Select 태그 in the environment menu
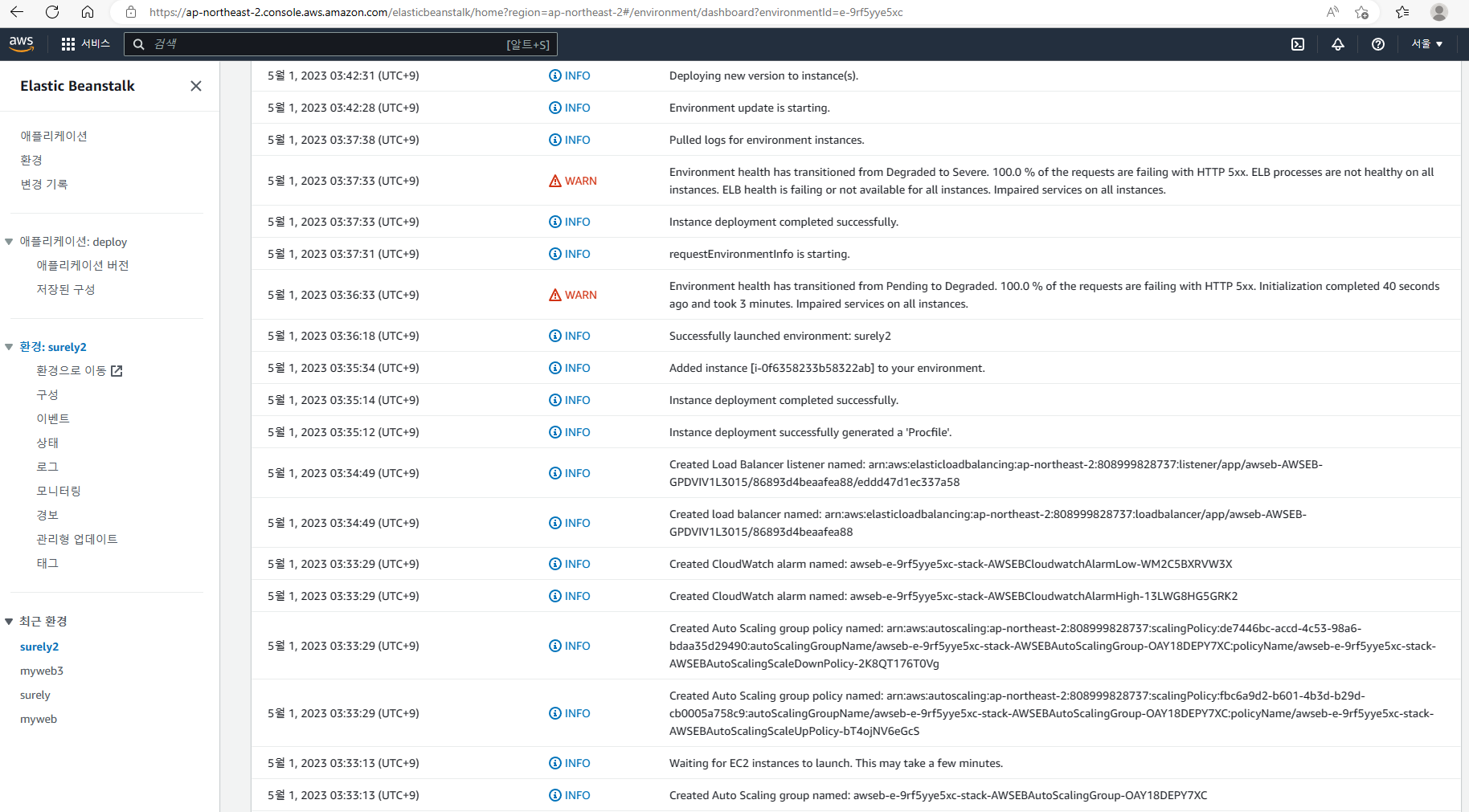Image resolution: width=1469 pixels, height=812 pixels. pyautogui.click(x=47, y=564)
